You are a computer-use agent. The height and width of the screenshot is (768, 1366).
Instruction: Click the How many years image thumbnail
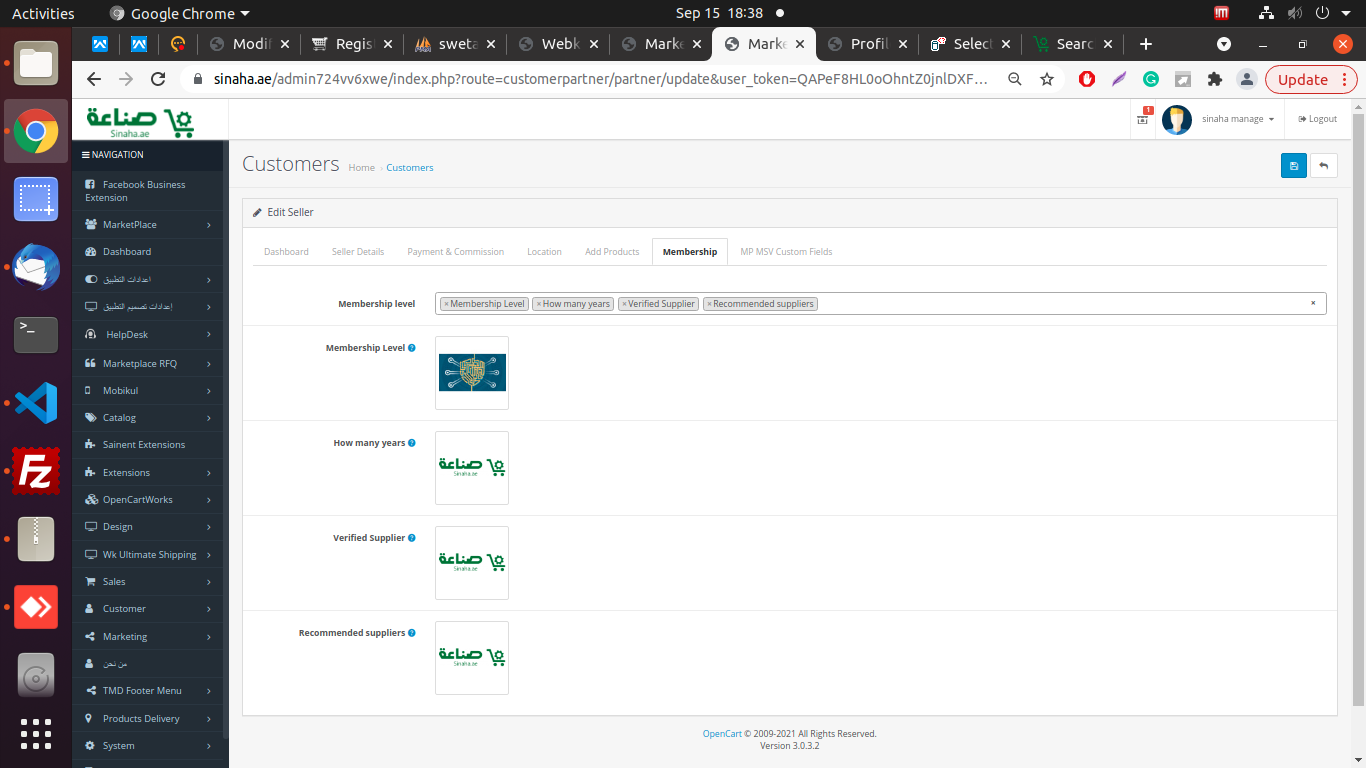point(472,468)
